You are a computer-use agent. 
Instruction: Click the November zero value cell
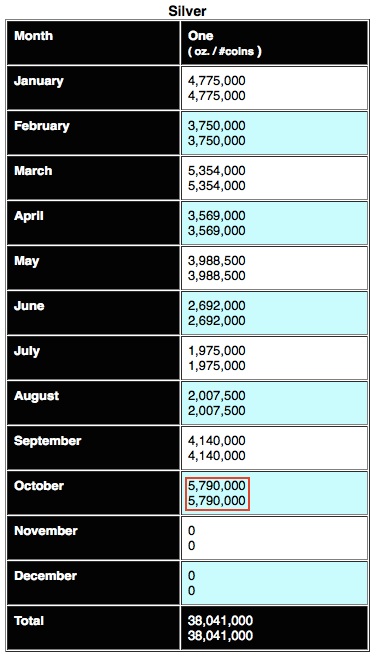(274, 538)
